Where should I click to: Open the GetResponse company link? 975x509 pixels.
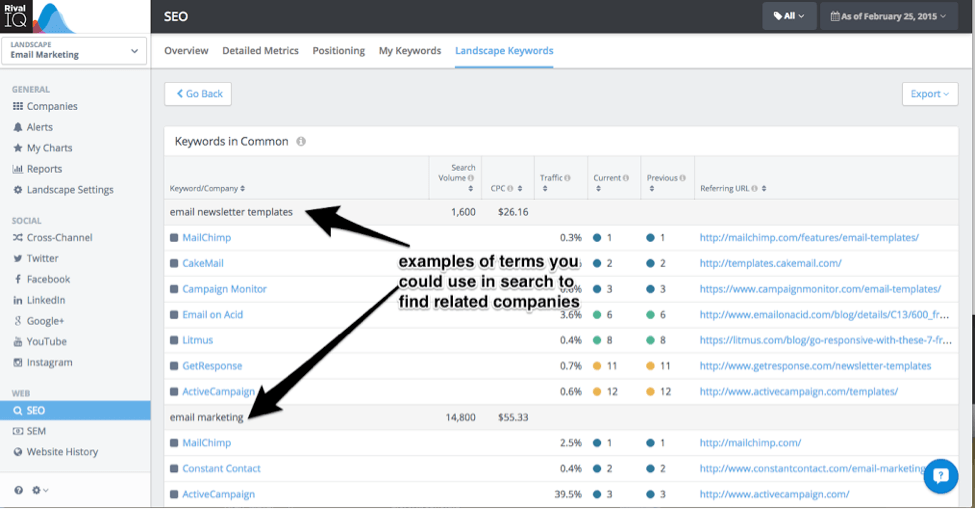pyautogui.click(x=212, y=366)
